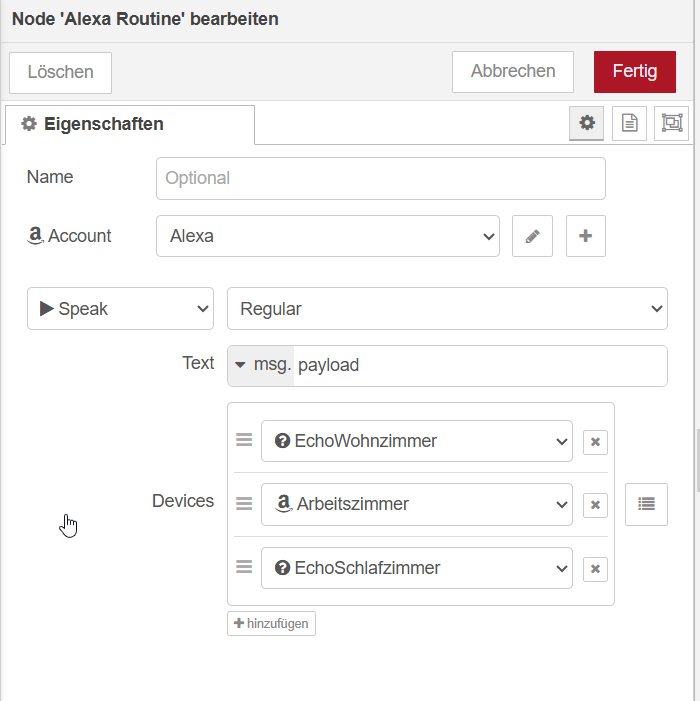This screenshot has height=701, width=700.
Task: Remove EchoWohnzimmer device from list
Action: pyautogui.click(x=595, y=441)
